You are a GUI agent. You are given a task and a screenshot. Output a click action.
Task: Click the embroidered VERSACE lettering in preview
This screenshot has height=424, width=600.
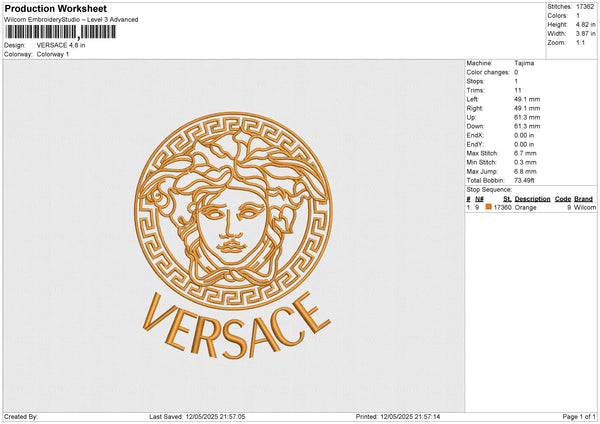[236, 326]
